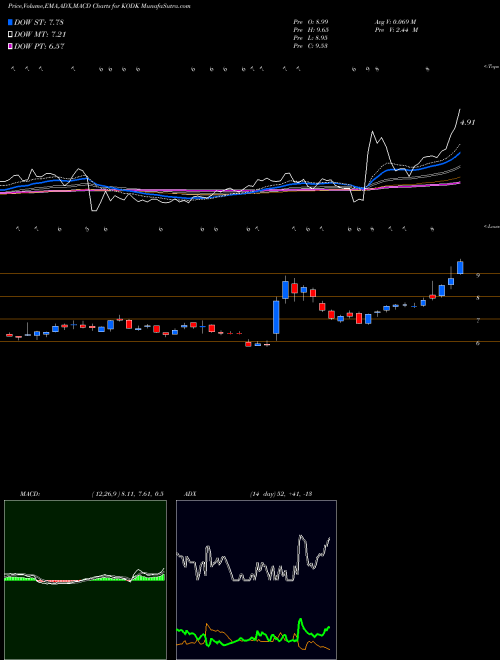Click price axis label 7

point(478,321)
